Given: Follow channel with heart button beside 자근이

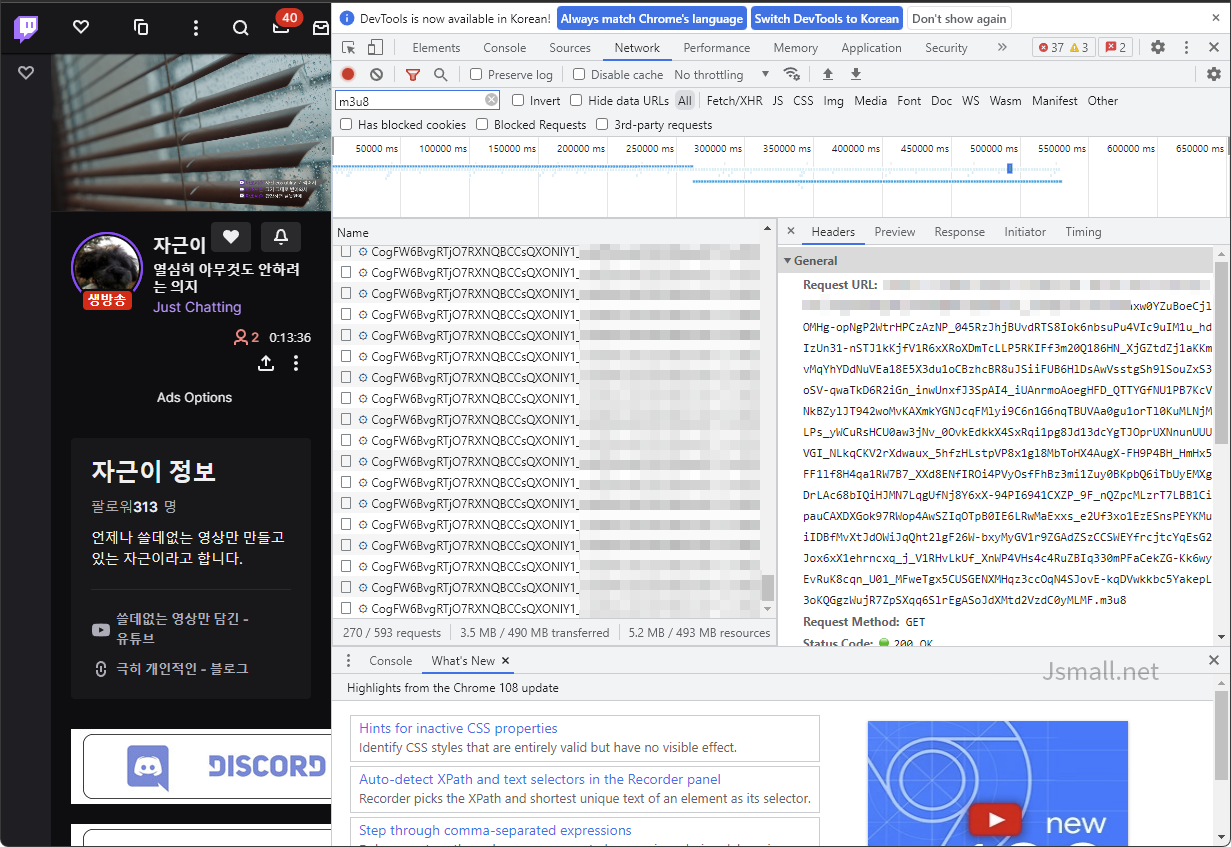Looking at the screenshot, I should click(x=231, y=237).
